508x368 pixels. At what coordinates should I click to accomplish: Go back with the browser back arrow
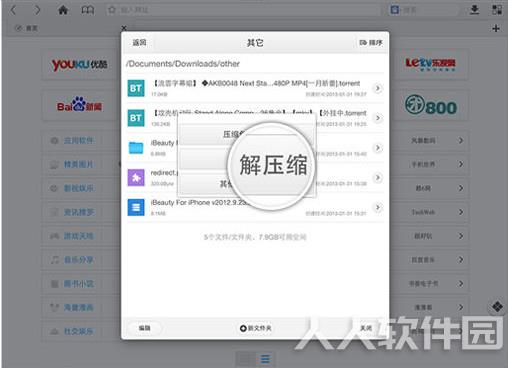click(x=13, y=10)
